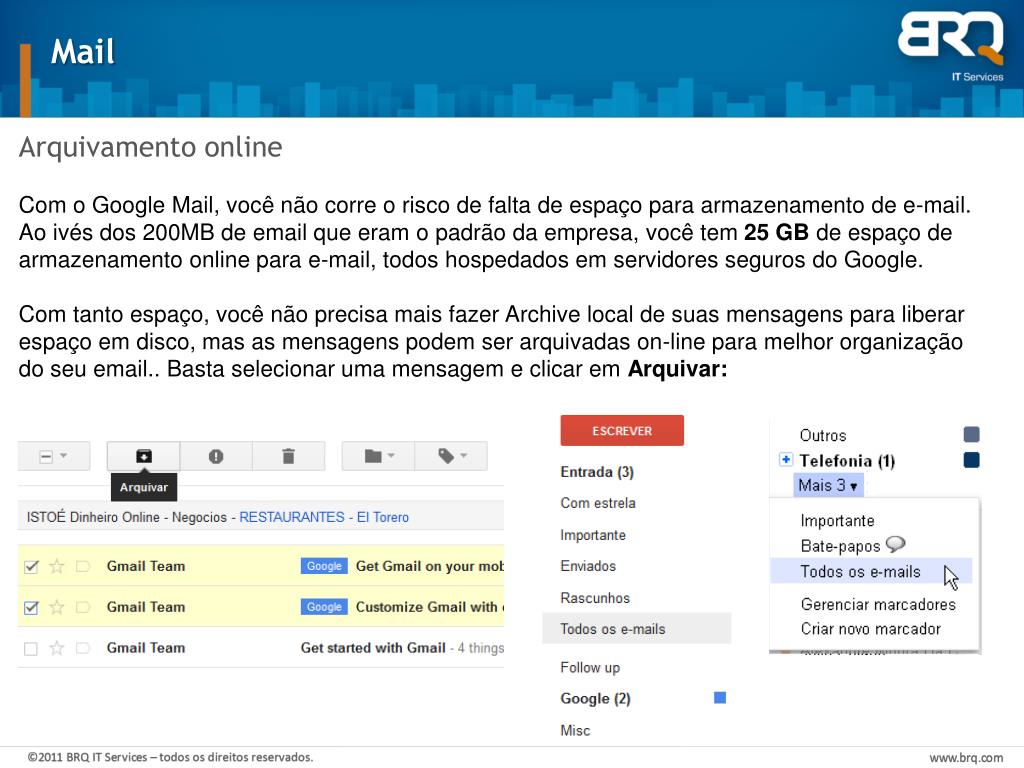Open the Telefonia (1) label
The height and width of the screenshot is (768, 1024).
pos(847,461)
